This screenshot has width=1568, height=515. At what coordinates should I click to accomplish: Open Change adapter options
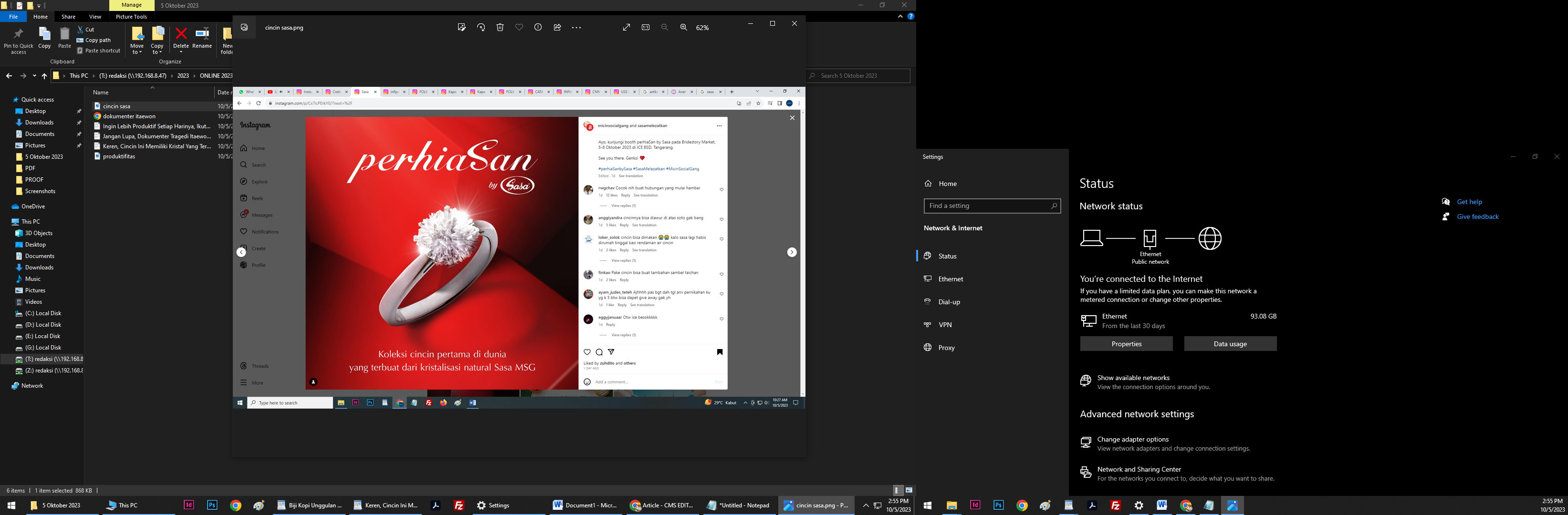(x=1132, y=439)
